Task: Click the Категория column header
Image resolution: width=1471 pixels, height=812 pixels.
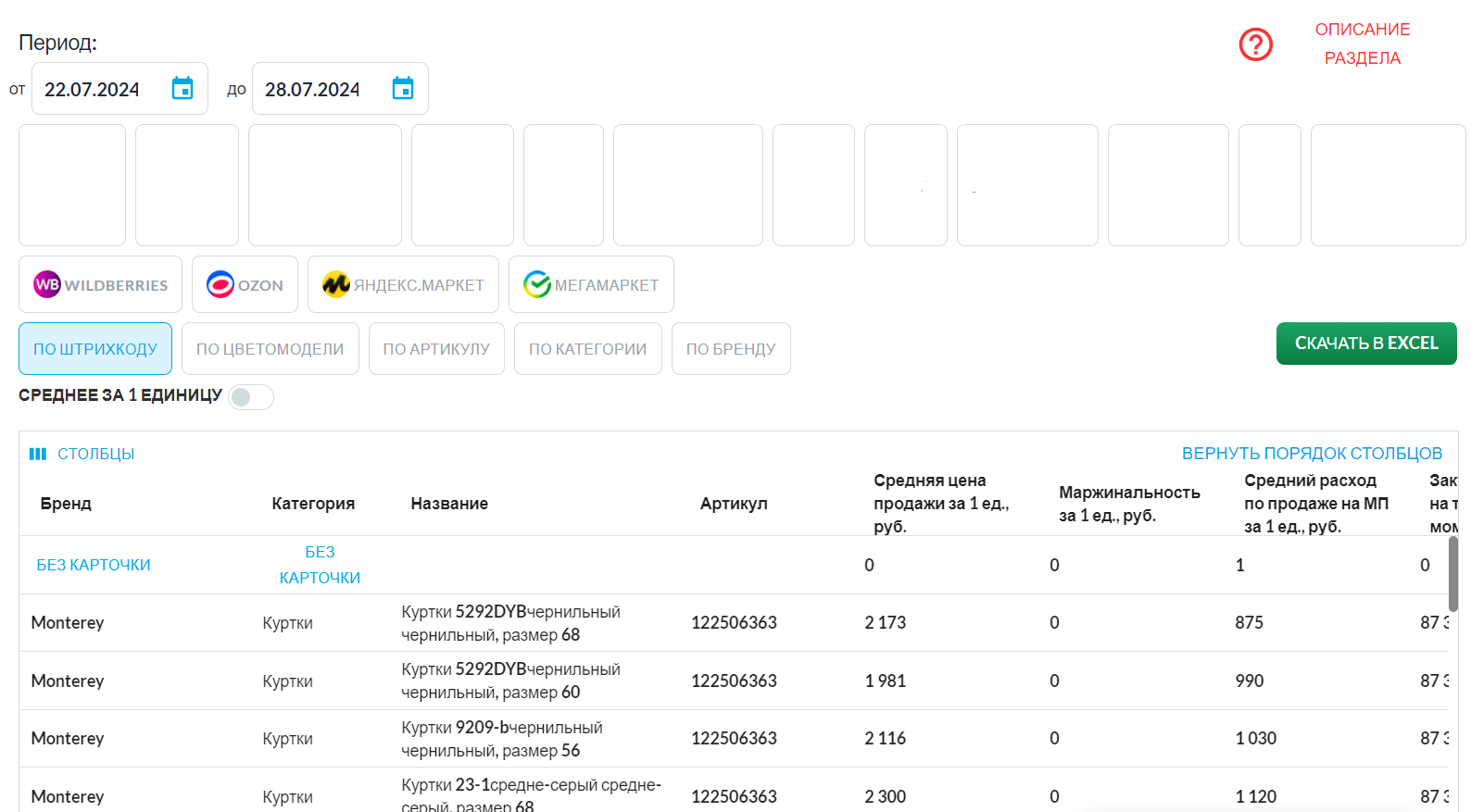Action: 313,504
